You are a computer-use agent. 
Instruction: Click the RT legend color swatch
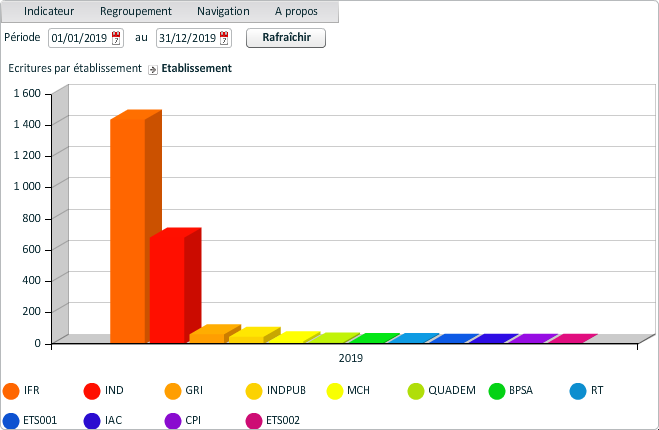click(x=578, y=391)
